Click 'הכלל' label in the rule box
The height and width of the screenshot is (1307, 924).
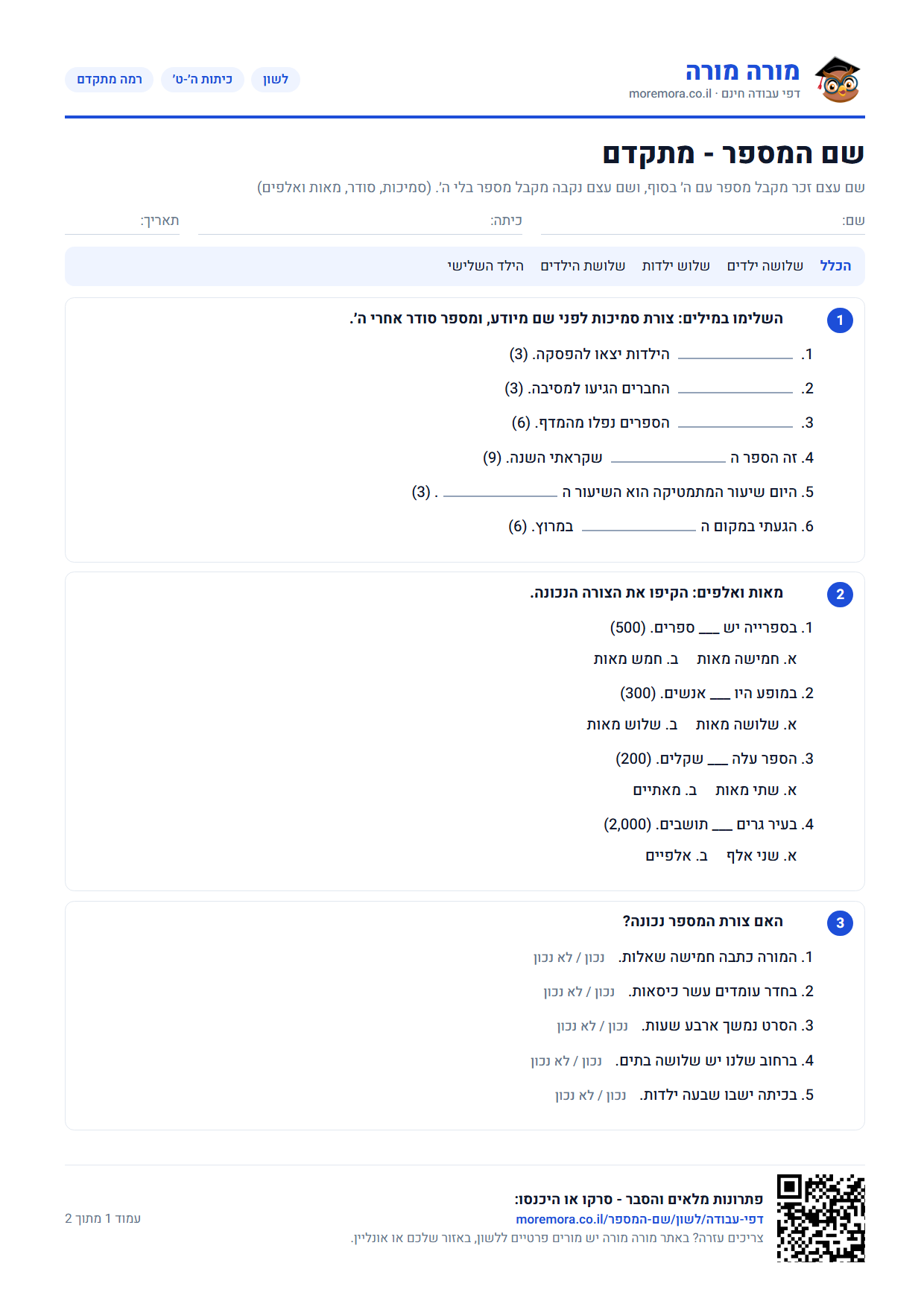coord(835,266)
